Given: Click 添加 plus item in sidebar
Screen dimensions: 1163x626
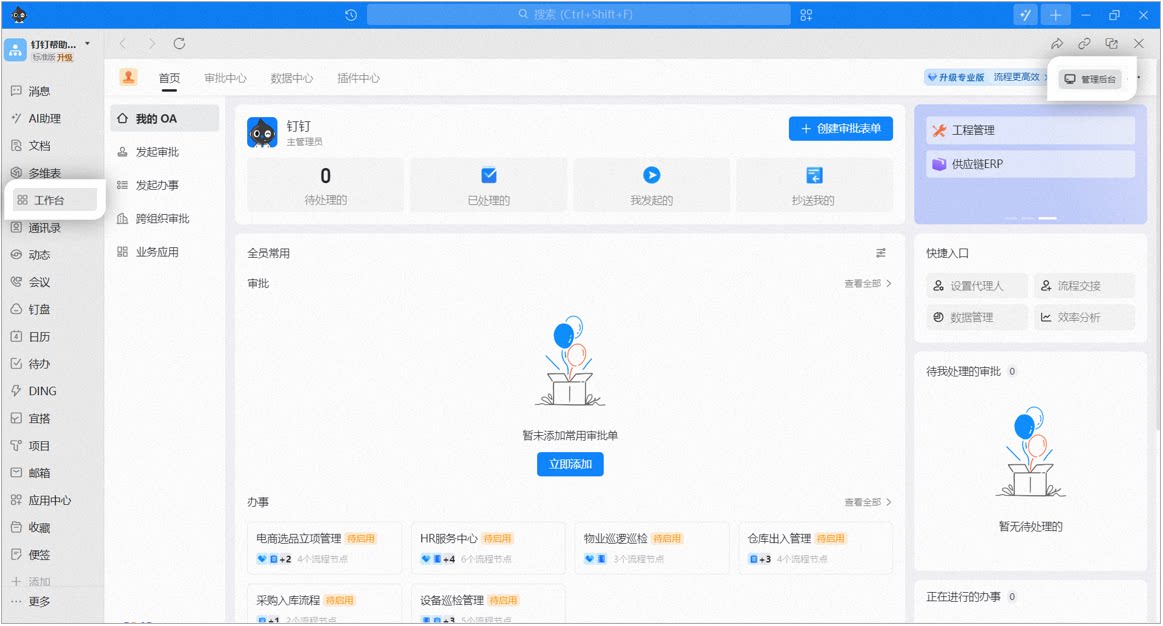Looking at the screenshot, I should tap(31, 581).
